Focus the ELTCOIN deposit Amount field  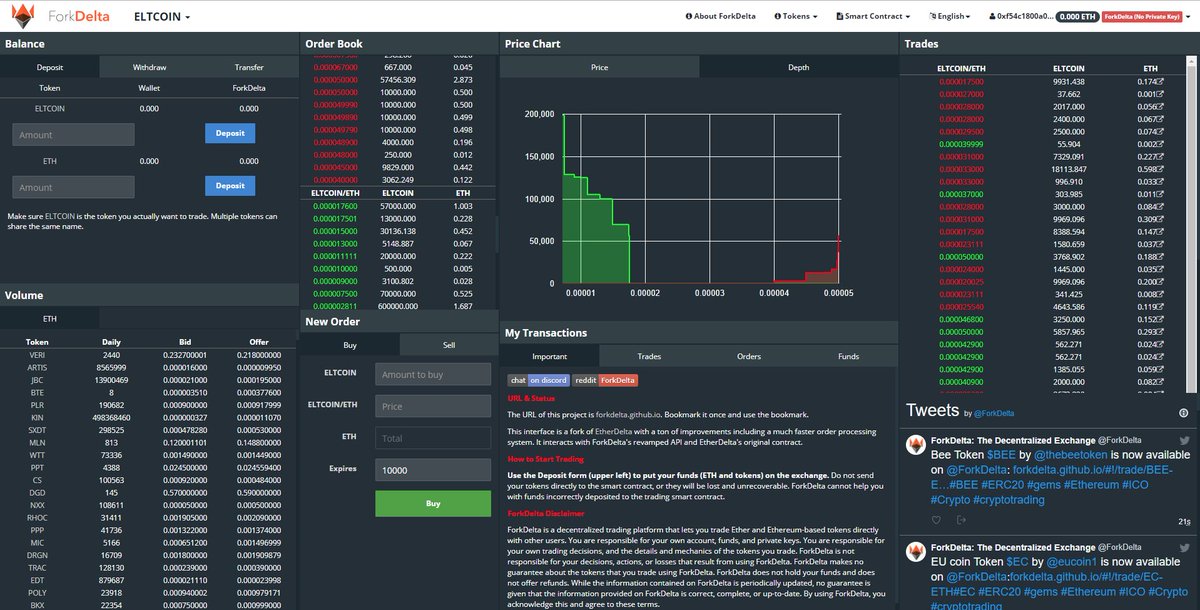pyautogui.click(x=73, y=134)
